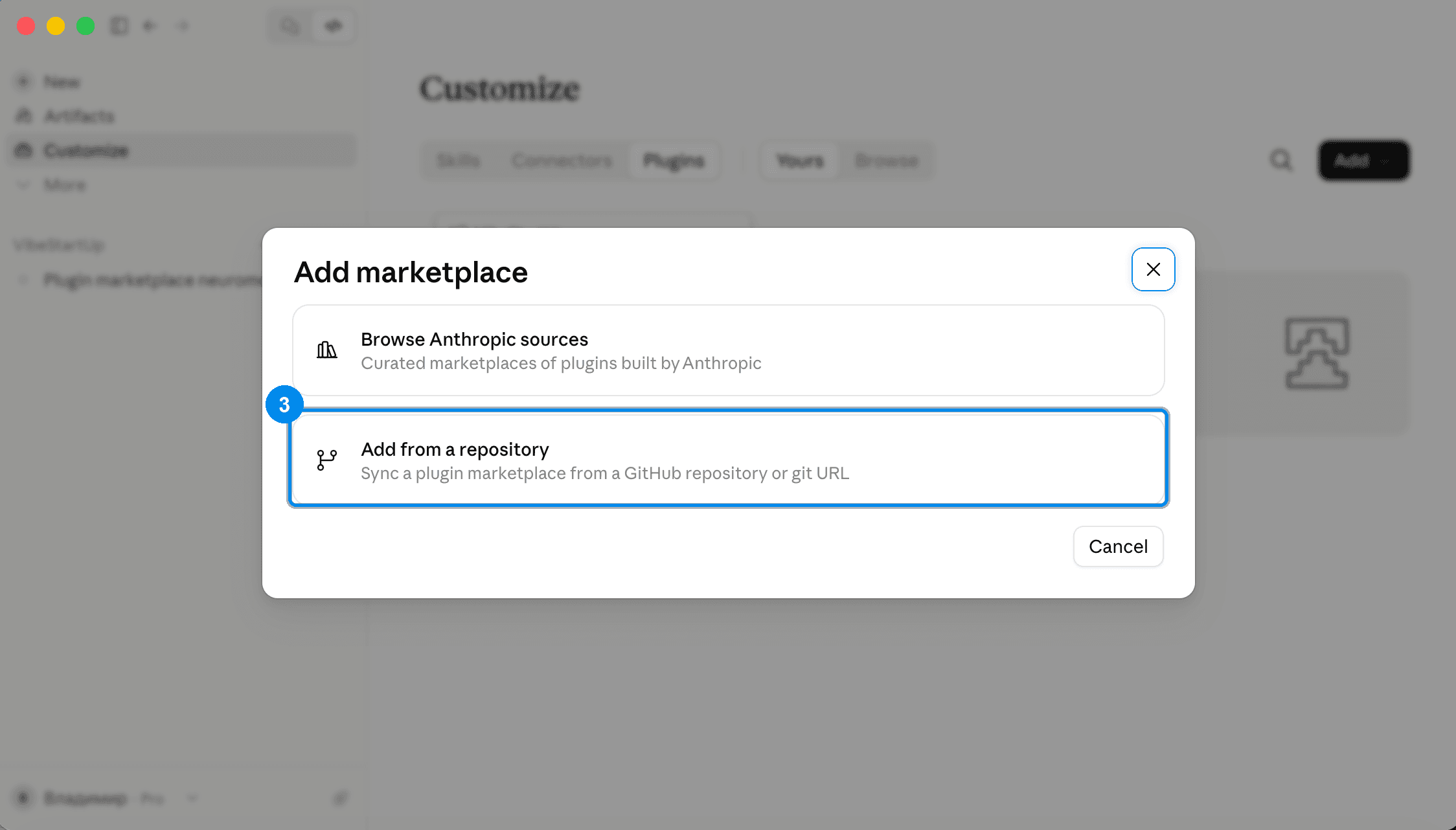Open Plugin marketplace conversation in sidebar
The width and height of the screenshot is (1456, 830).
(x=154, y=280)
